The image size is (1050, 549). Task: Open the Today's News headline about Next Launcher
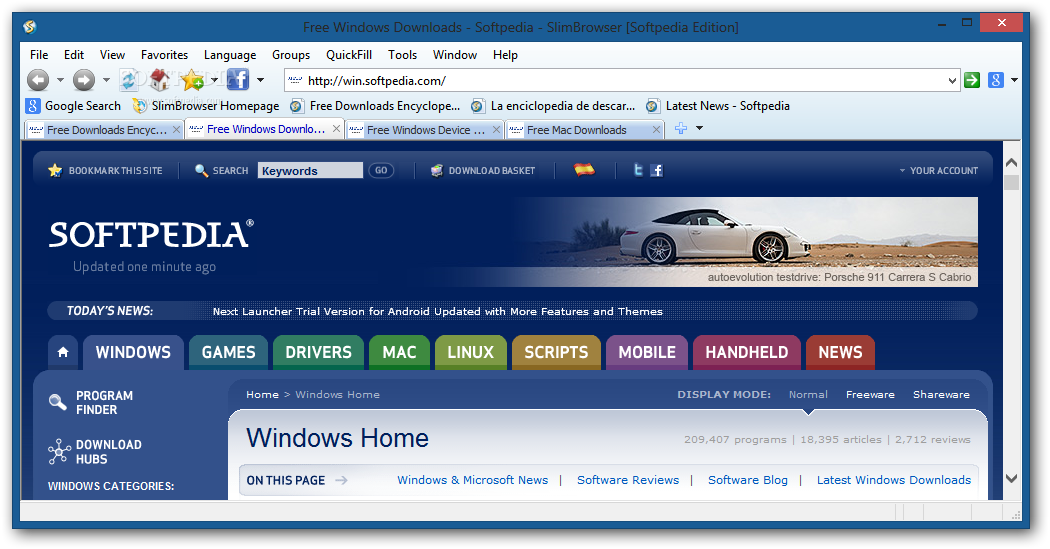coord(437,311)
